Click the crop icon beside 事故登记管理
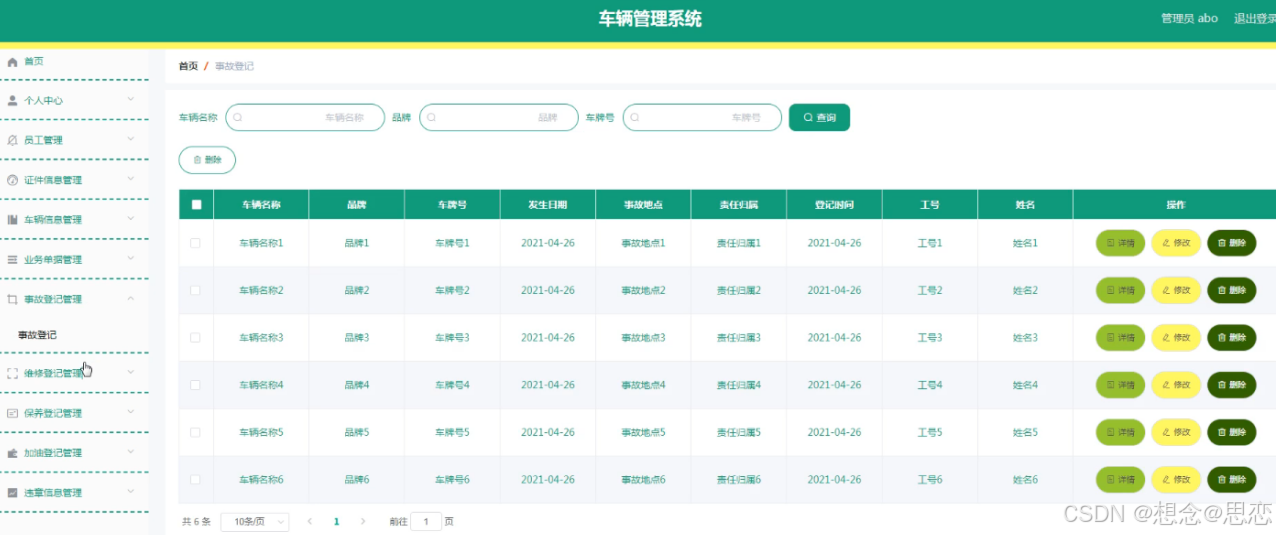This screenshot has width=1276, height=535. 12,299
